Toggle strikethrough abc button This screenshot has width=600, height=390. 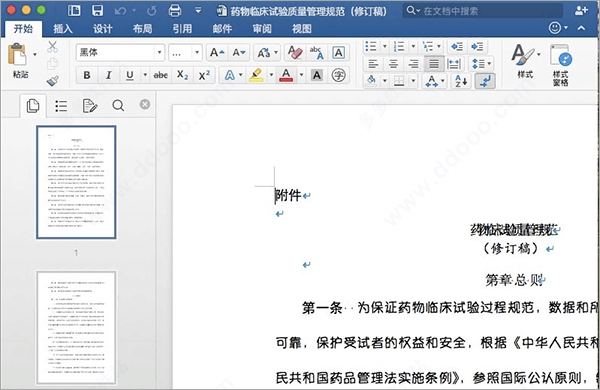point(161,75)
